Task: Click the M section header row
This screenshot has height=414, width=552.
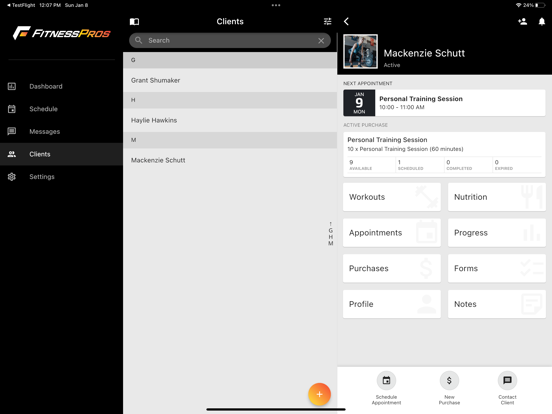Action: tap(230, 140)
